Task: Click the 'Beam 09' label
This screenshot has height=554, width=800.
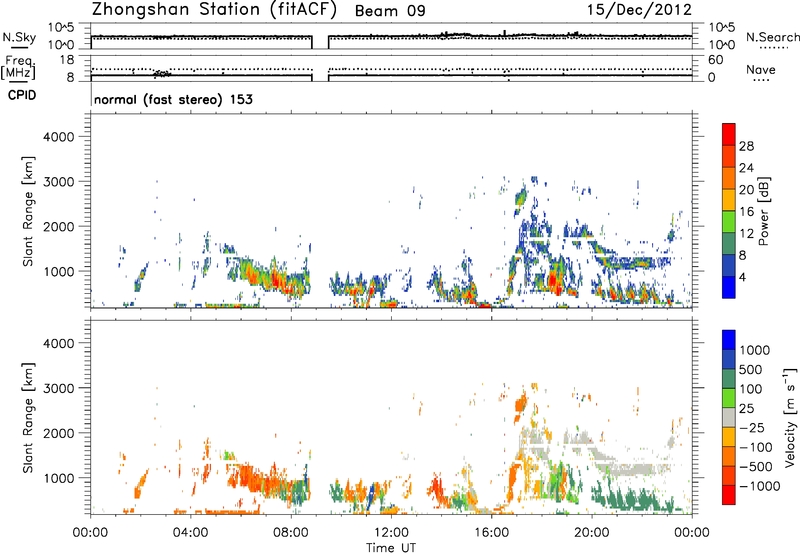Action: coord(390,11)
